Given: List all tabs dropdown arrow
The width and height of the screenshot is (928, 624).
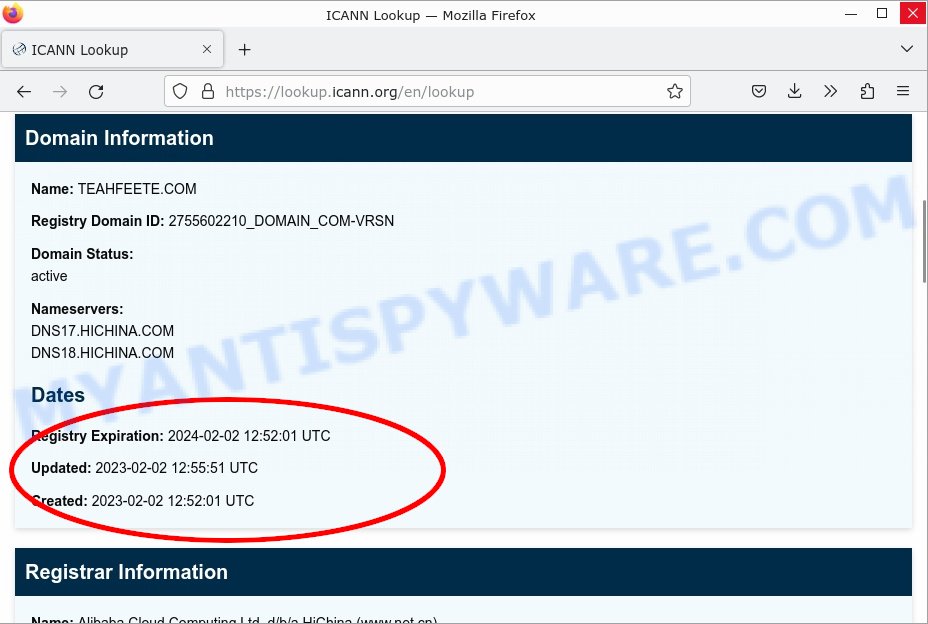Looking at the screenshot, I should point(907,49).
